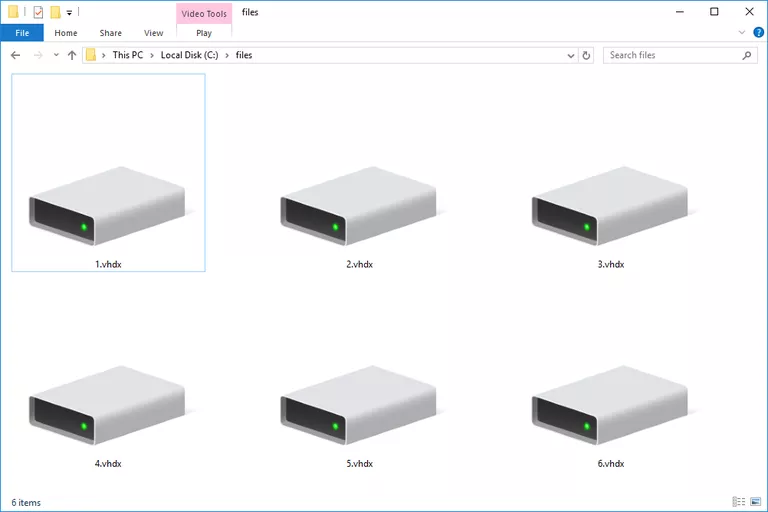Switch to Large icons view layout
The width and height of the screenshot is (768, 512).
tap(755, 502)
